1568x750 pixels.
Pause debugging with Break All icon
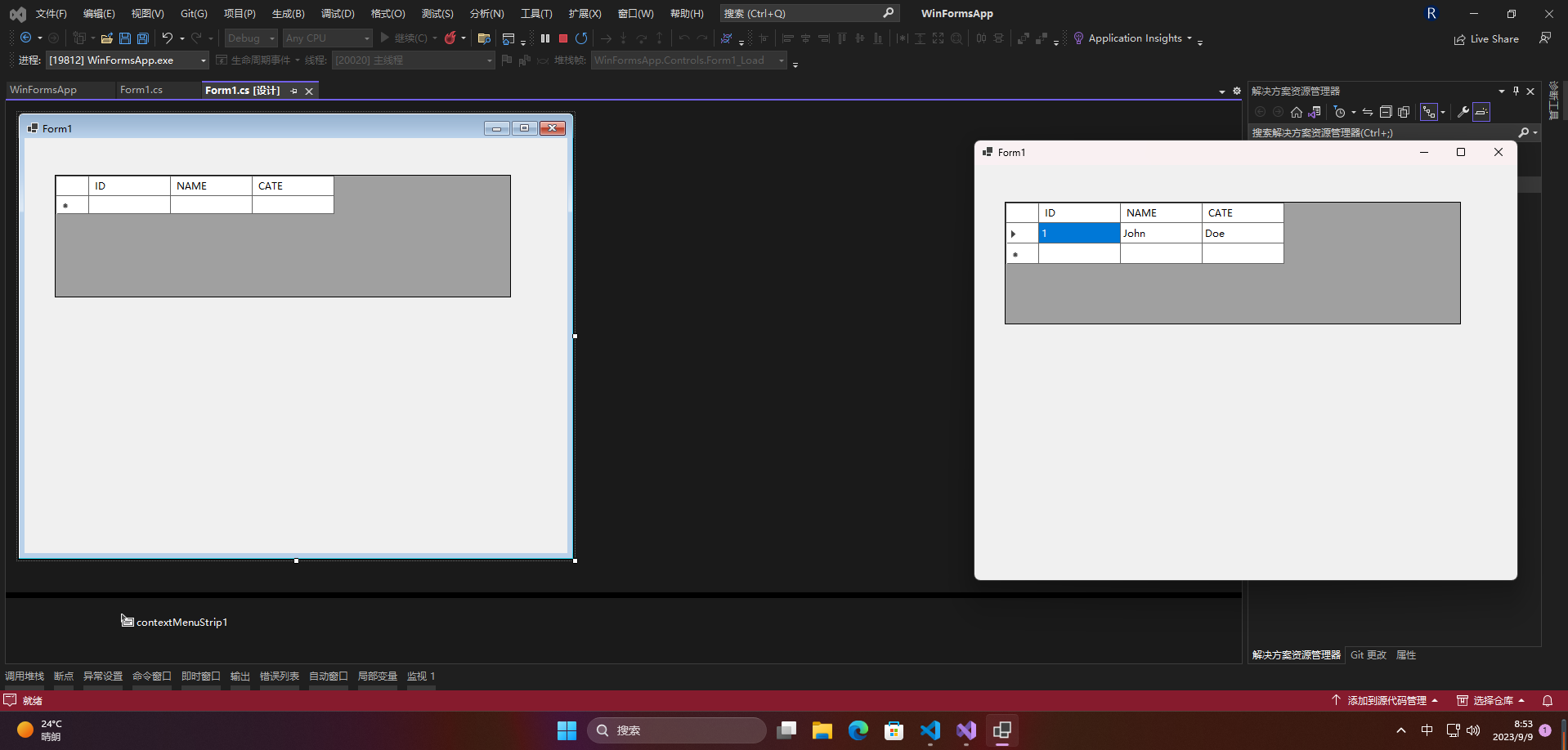click(545, 38)
